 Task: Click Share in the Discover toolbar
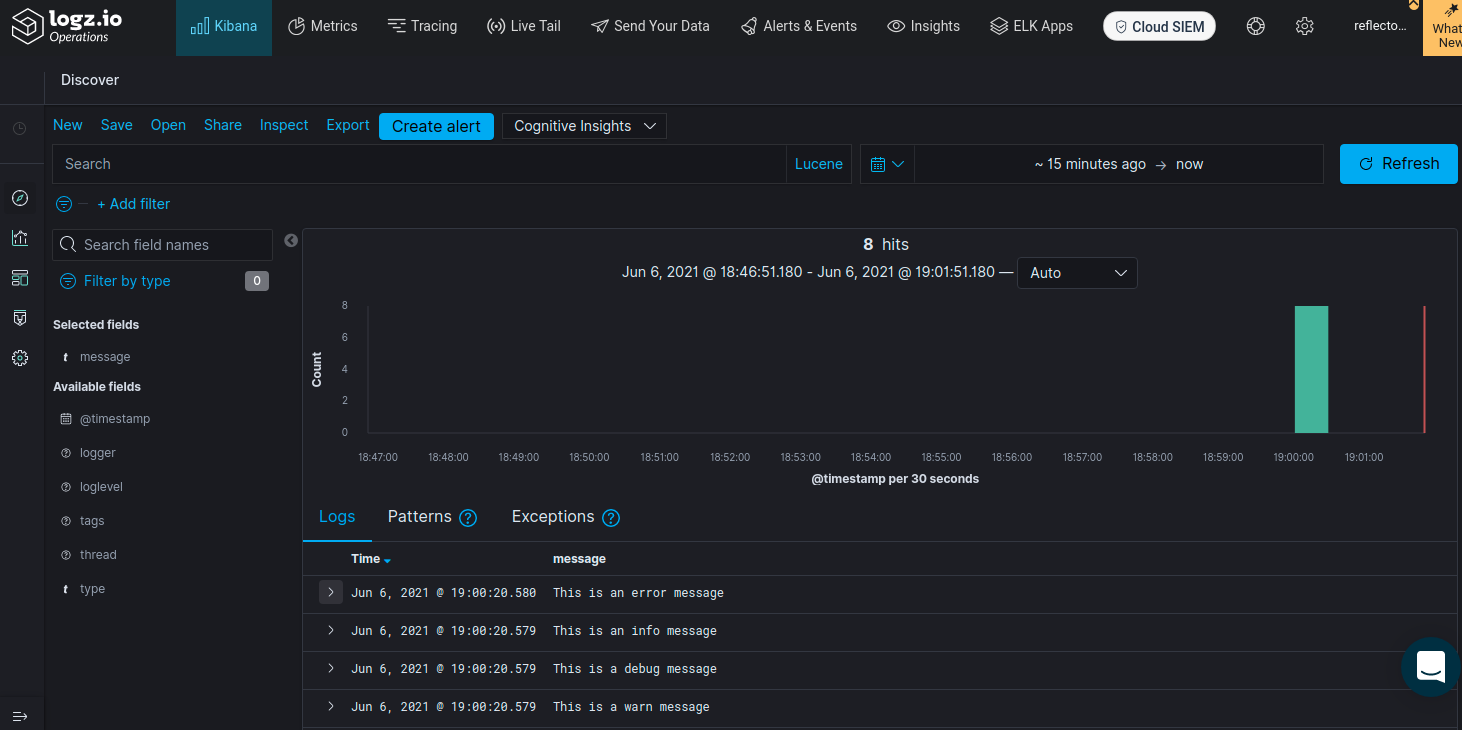pos(223,125)
